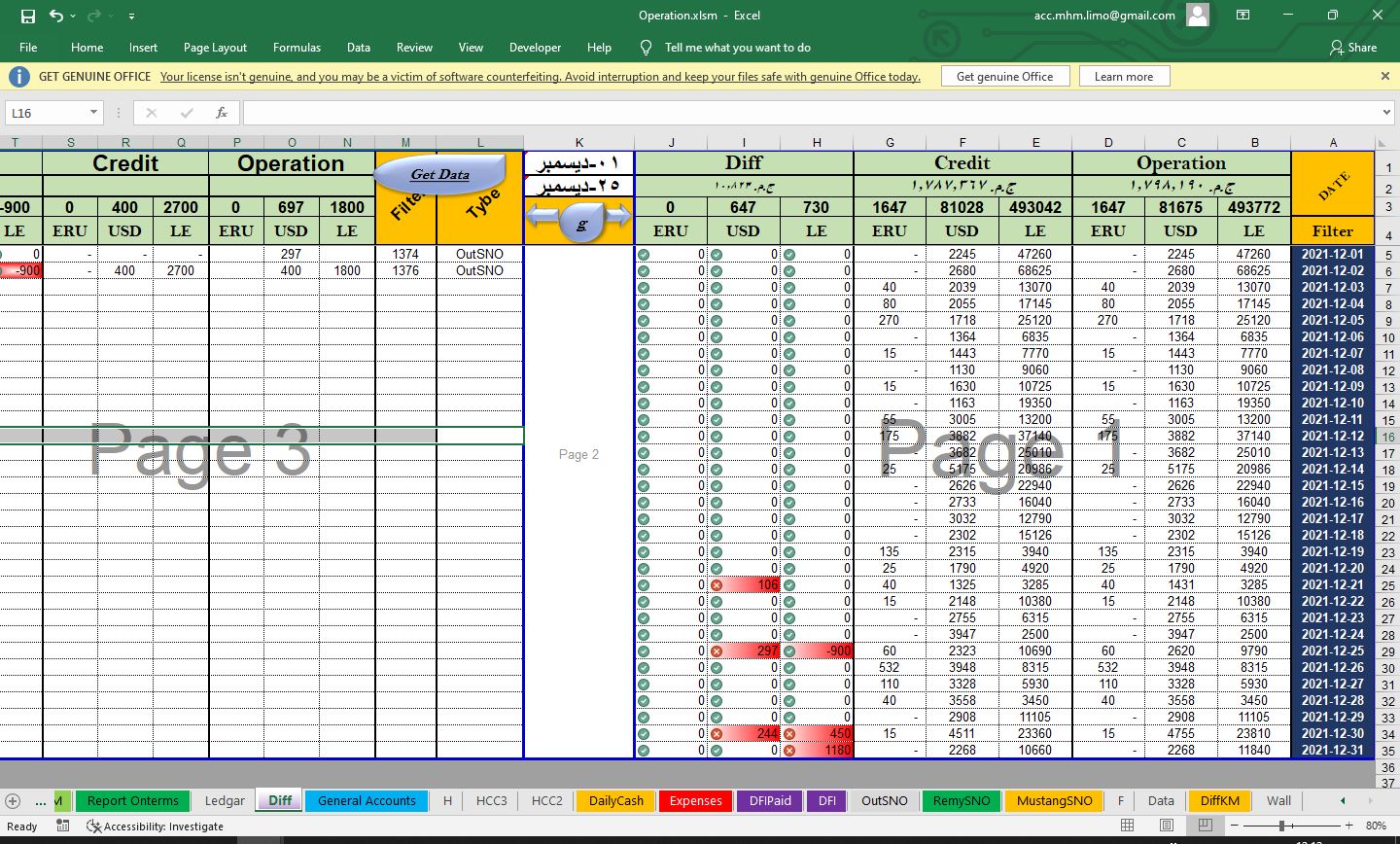Switch to Normal view in status bar
Image resolution: width=1400 pixels, height=844 pixels.
click(1128, 826)
